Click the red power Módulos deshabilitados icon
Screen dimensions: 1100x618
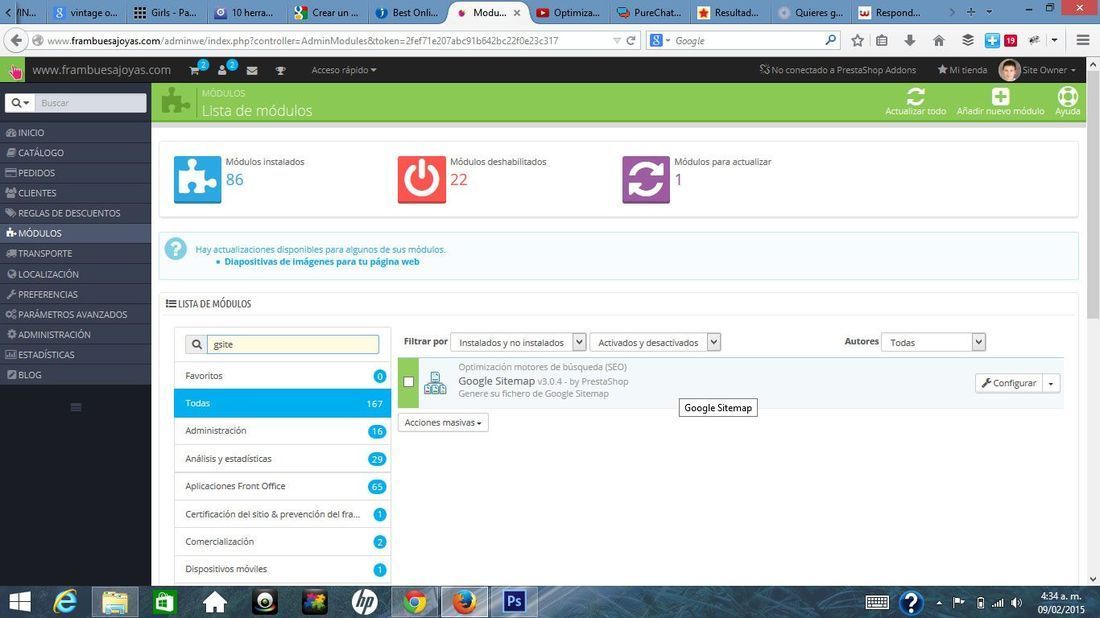pos(422,180)
